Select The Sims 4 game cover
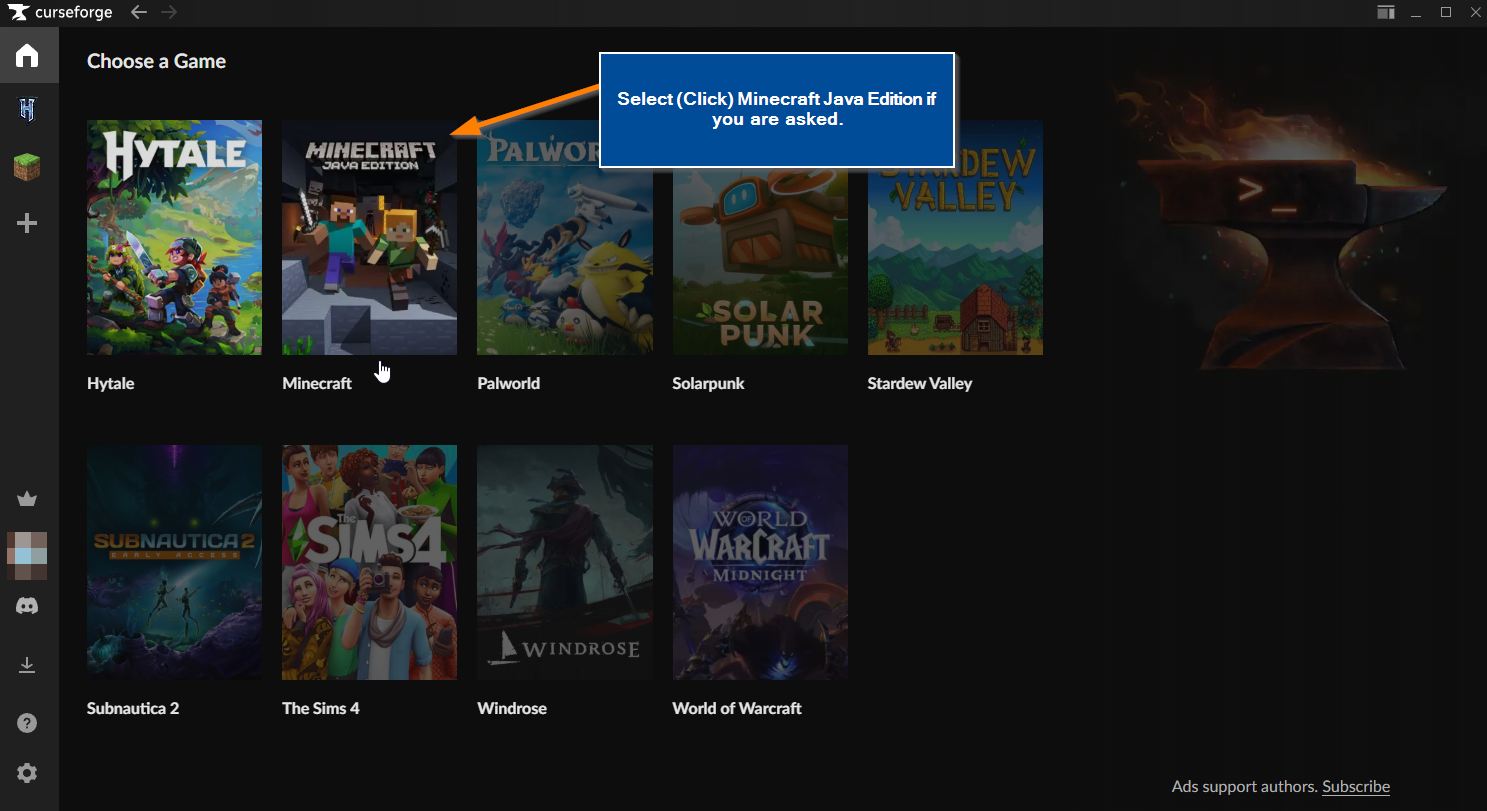Image resolution: width=1487 pixels, height=811 pixels. coord(369,562)
